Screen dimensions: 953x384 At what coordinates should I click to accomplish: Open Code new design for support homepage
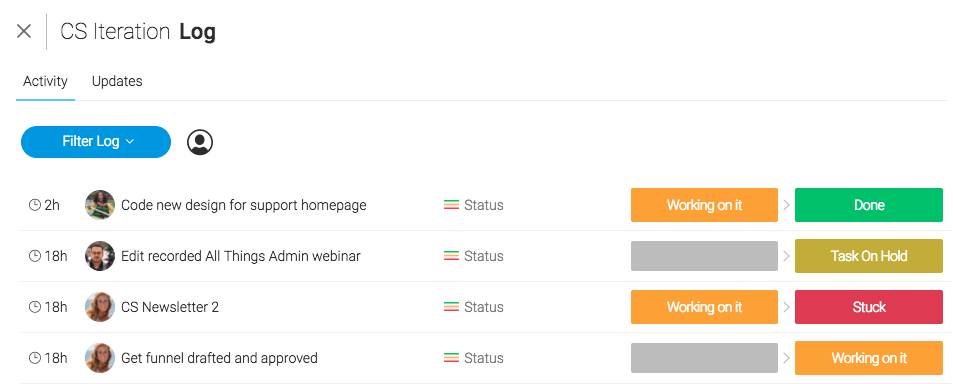click(244, 205)
